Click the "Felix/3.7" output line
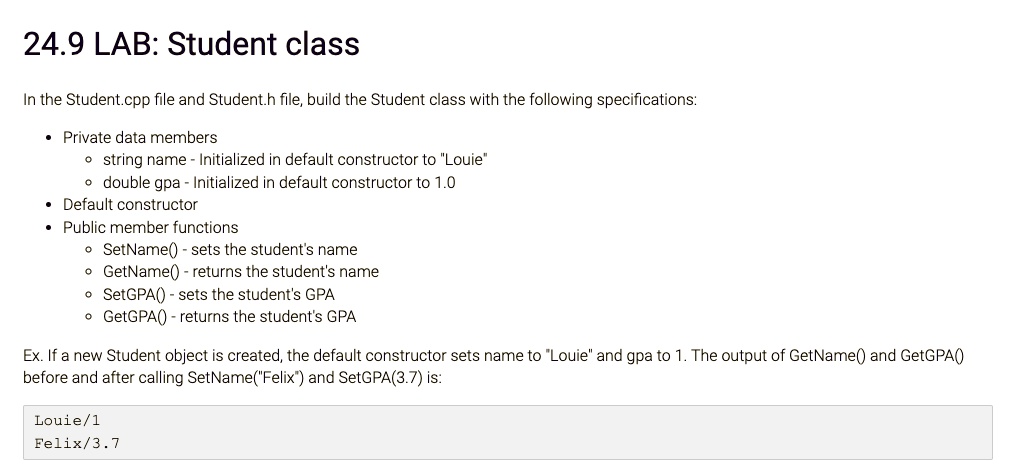The image size is (1017, 474). (77, 444)
